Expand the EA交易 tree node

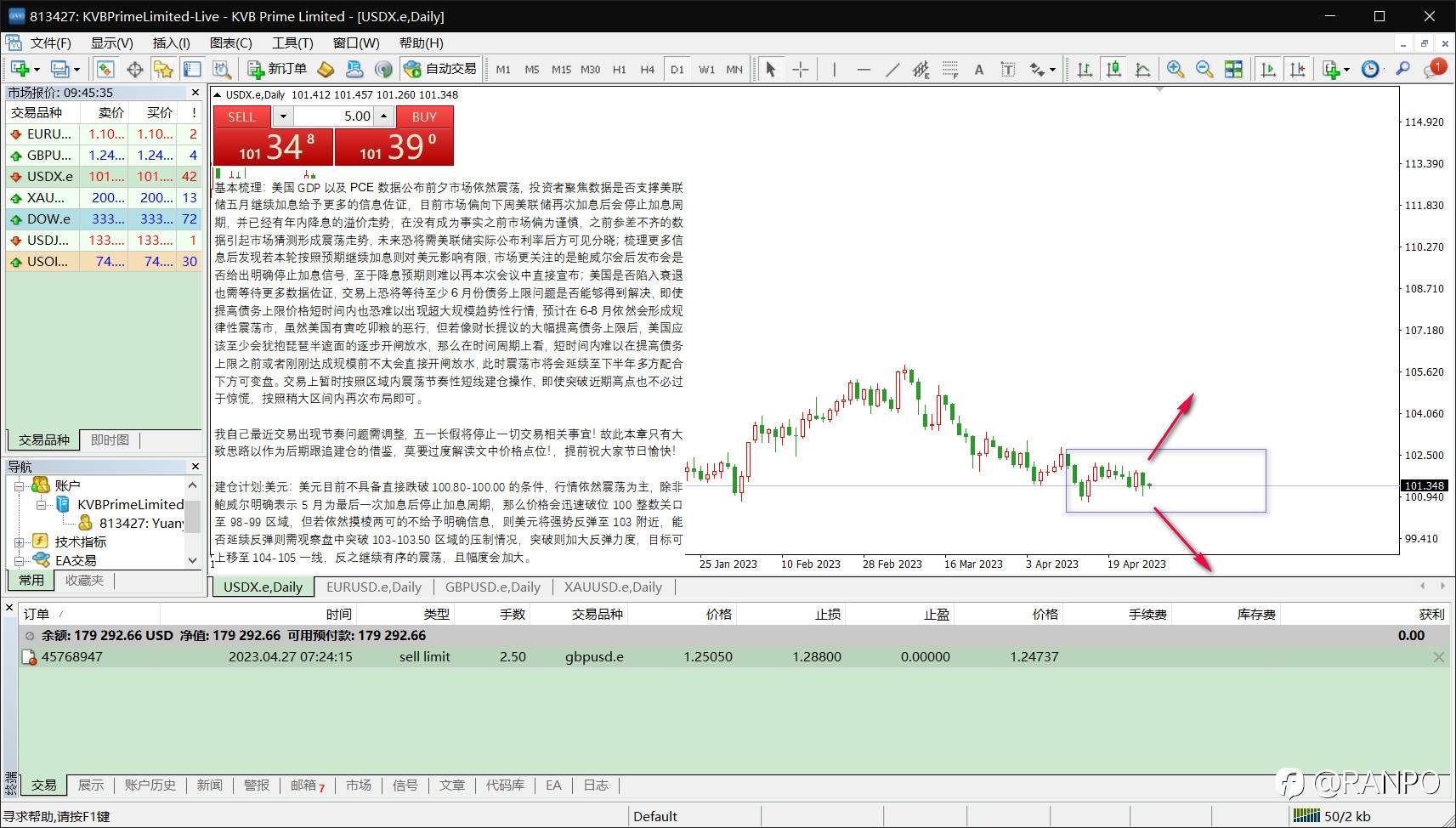20,560
